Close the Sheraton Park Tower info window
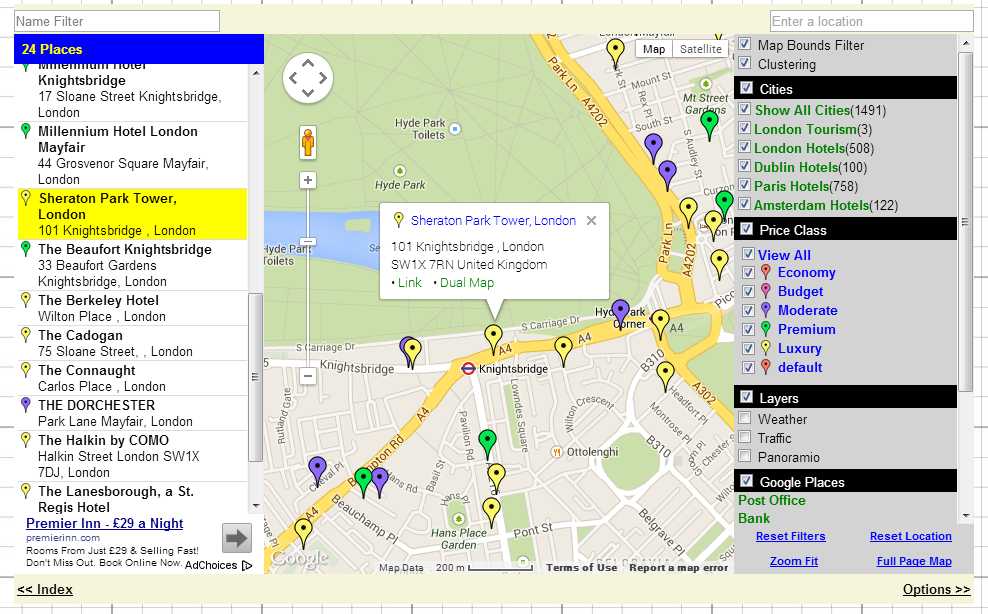Viewport: 988px width, 614px height. [x=591, y=221]
